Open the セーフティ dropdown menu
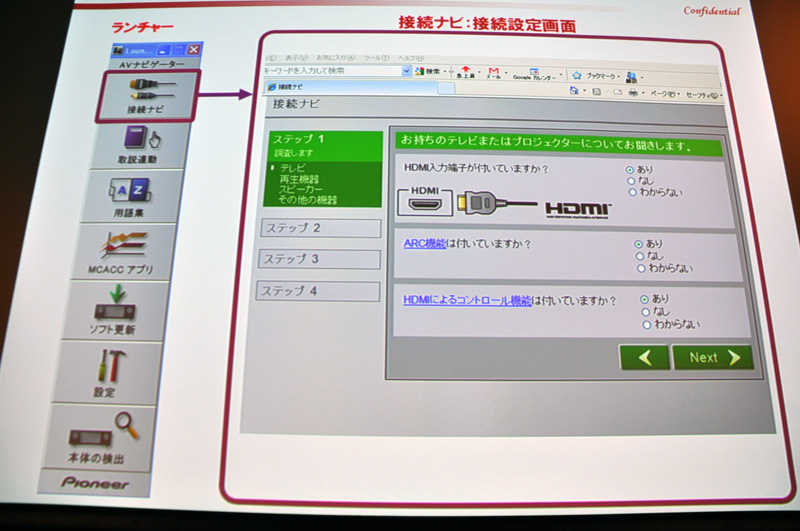The height and width of the screenshot is (531, 800). 704,95
